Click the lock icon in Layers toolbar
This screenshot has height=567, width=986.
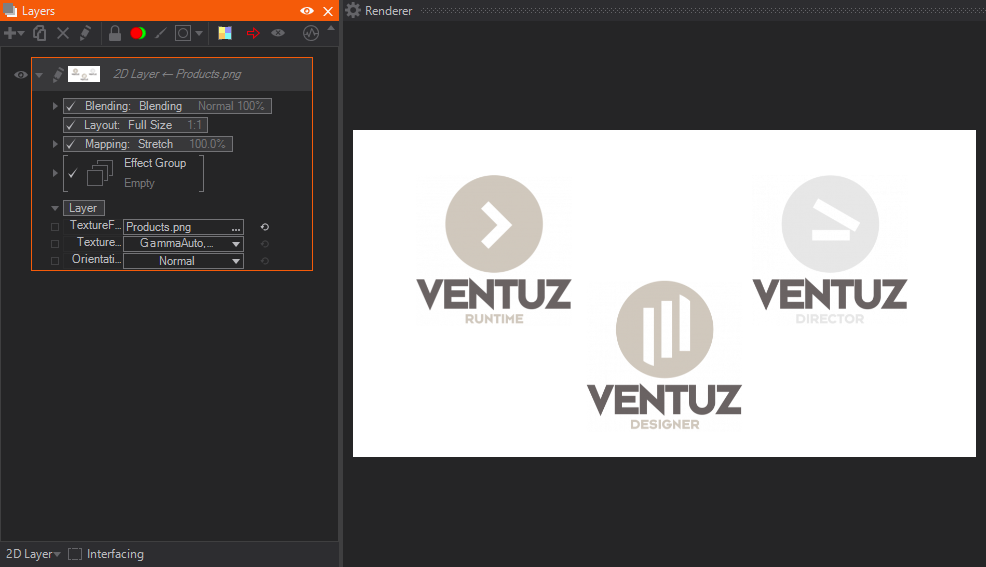[115, 33]
